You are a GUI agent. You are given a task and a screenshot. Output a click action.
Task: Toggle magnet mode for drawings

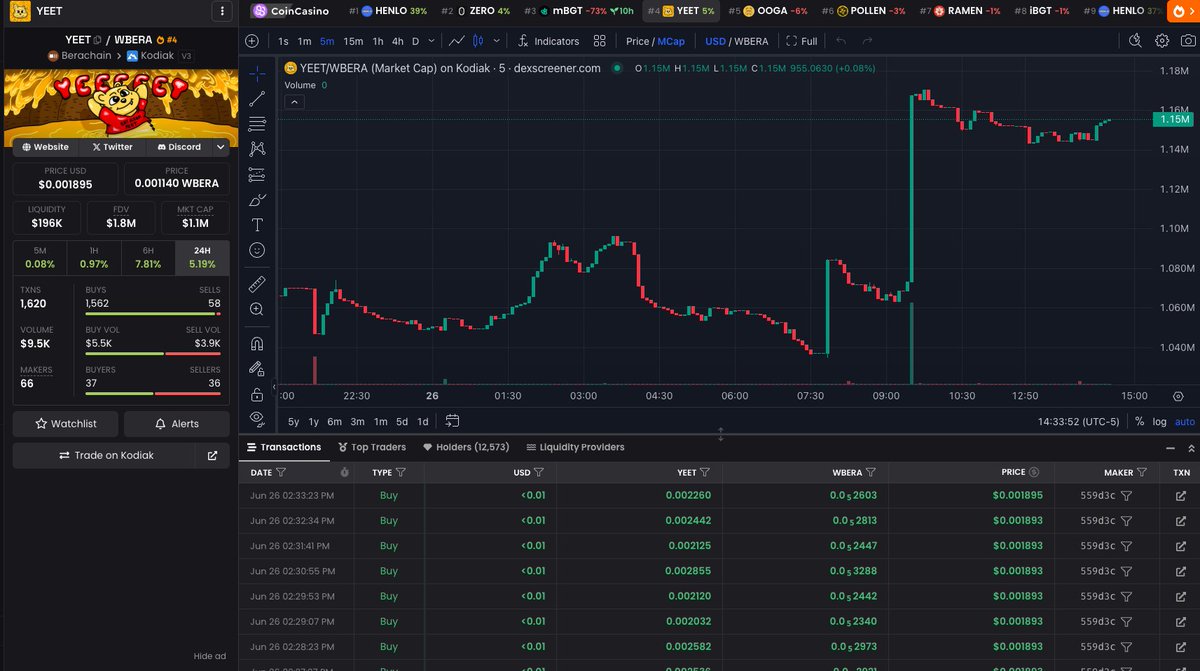point(257,343)
